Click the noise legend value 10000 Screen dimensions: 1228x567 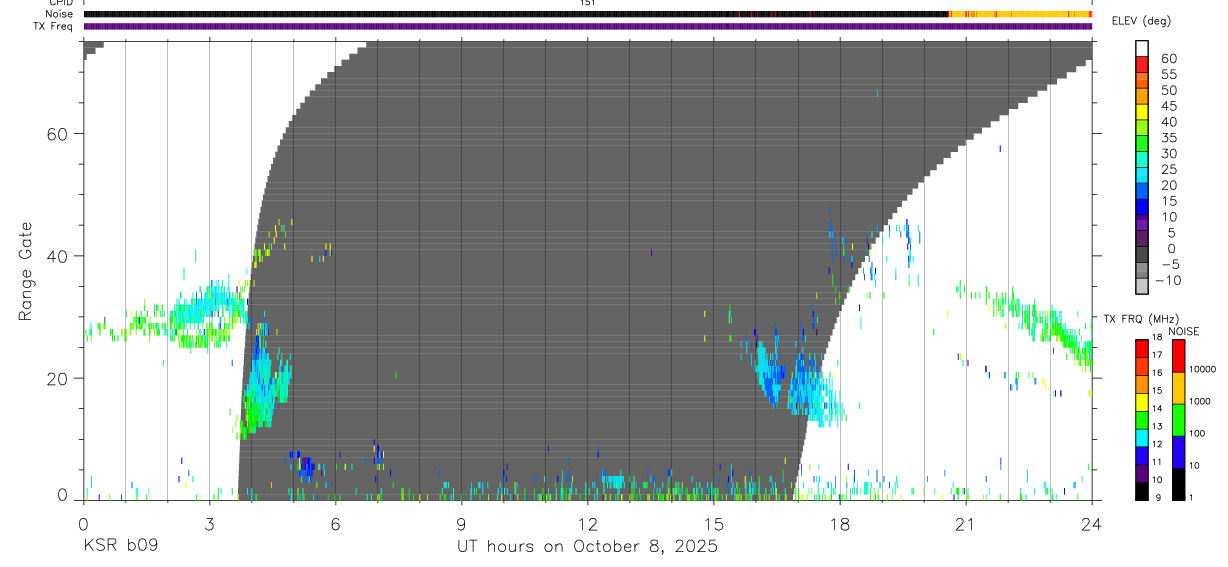pyautogui.click(x=1203, y=368)
